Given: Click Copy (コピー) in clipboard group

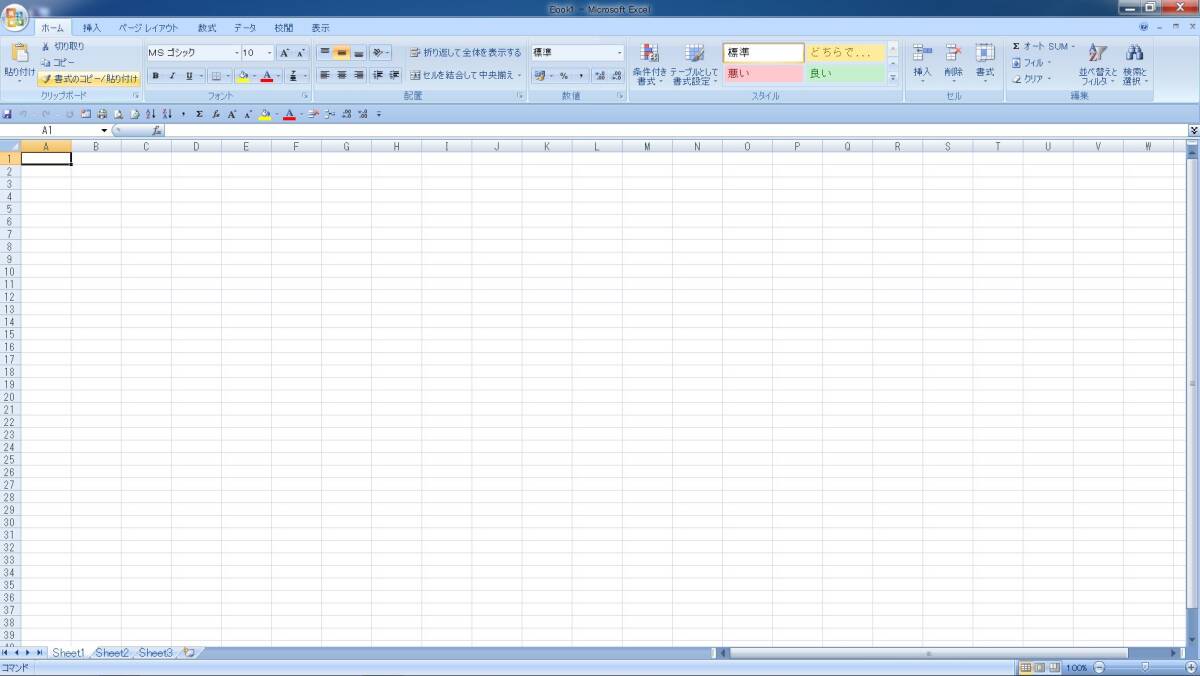Looking at the screenshot, I should tap(57, 62).
